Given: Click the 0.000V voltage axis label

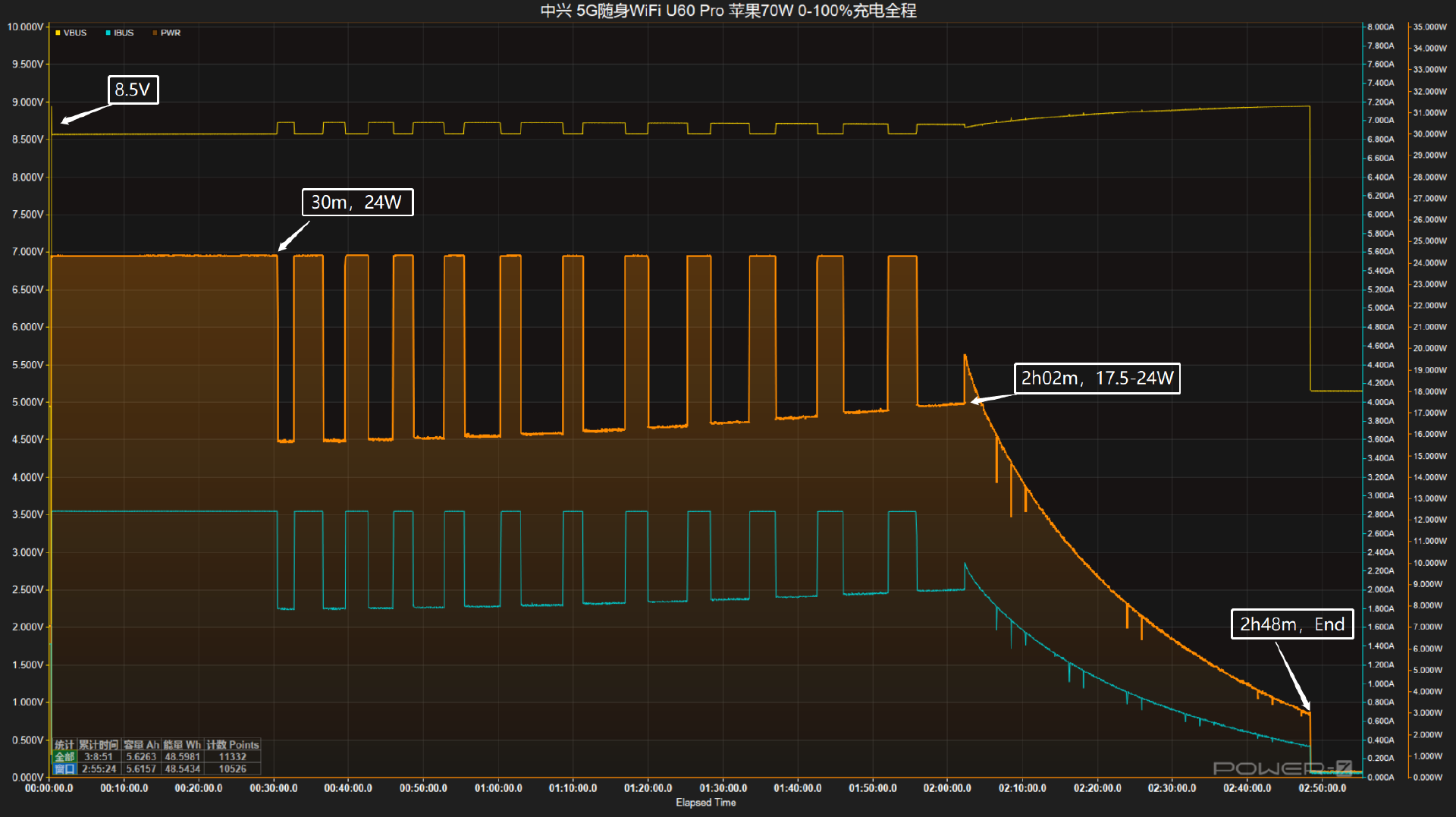Looking at the screenshot, I should (x=27, y=778).
